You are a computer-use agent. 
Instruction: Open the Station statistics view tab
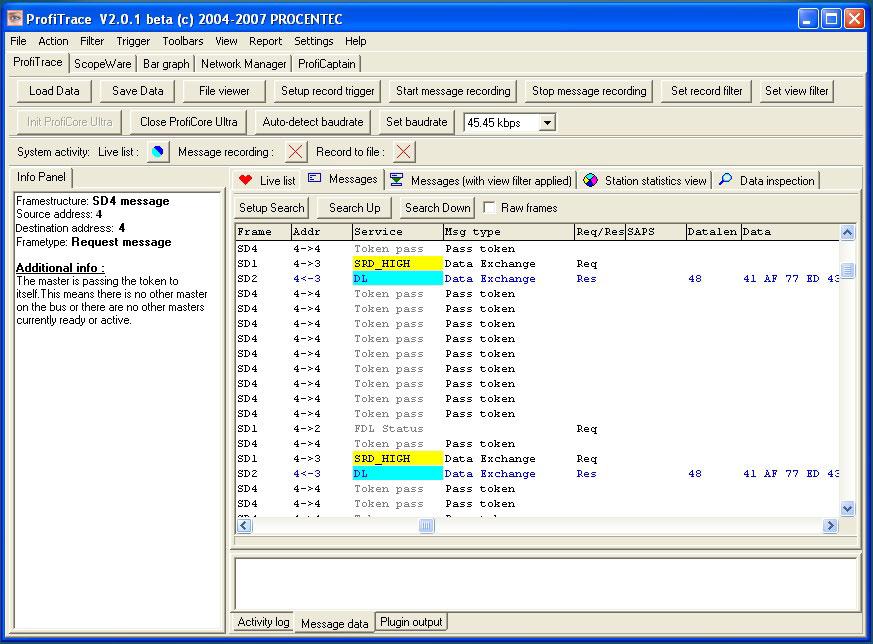pos(645,180)
